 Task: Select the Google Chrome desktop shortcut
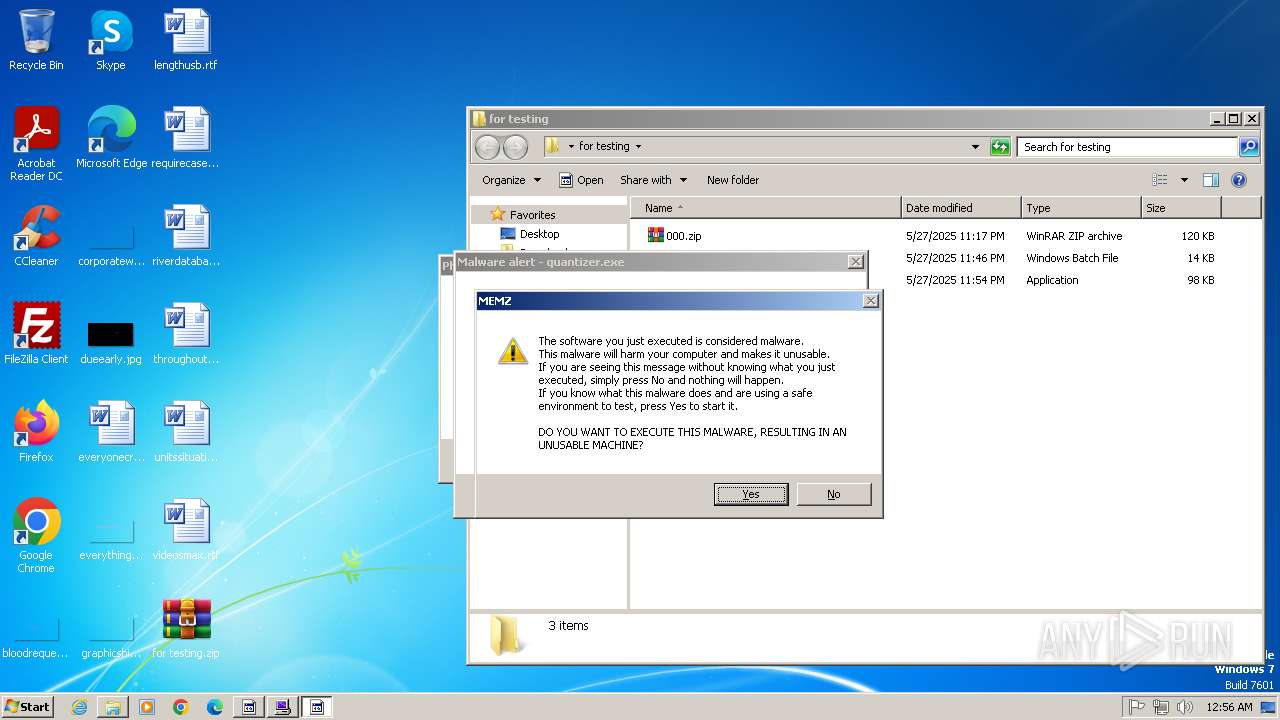tap(36, 537)
